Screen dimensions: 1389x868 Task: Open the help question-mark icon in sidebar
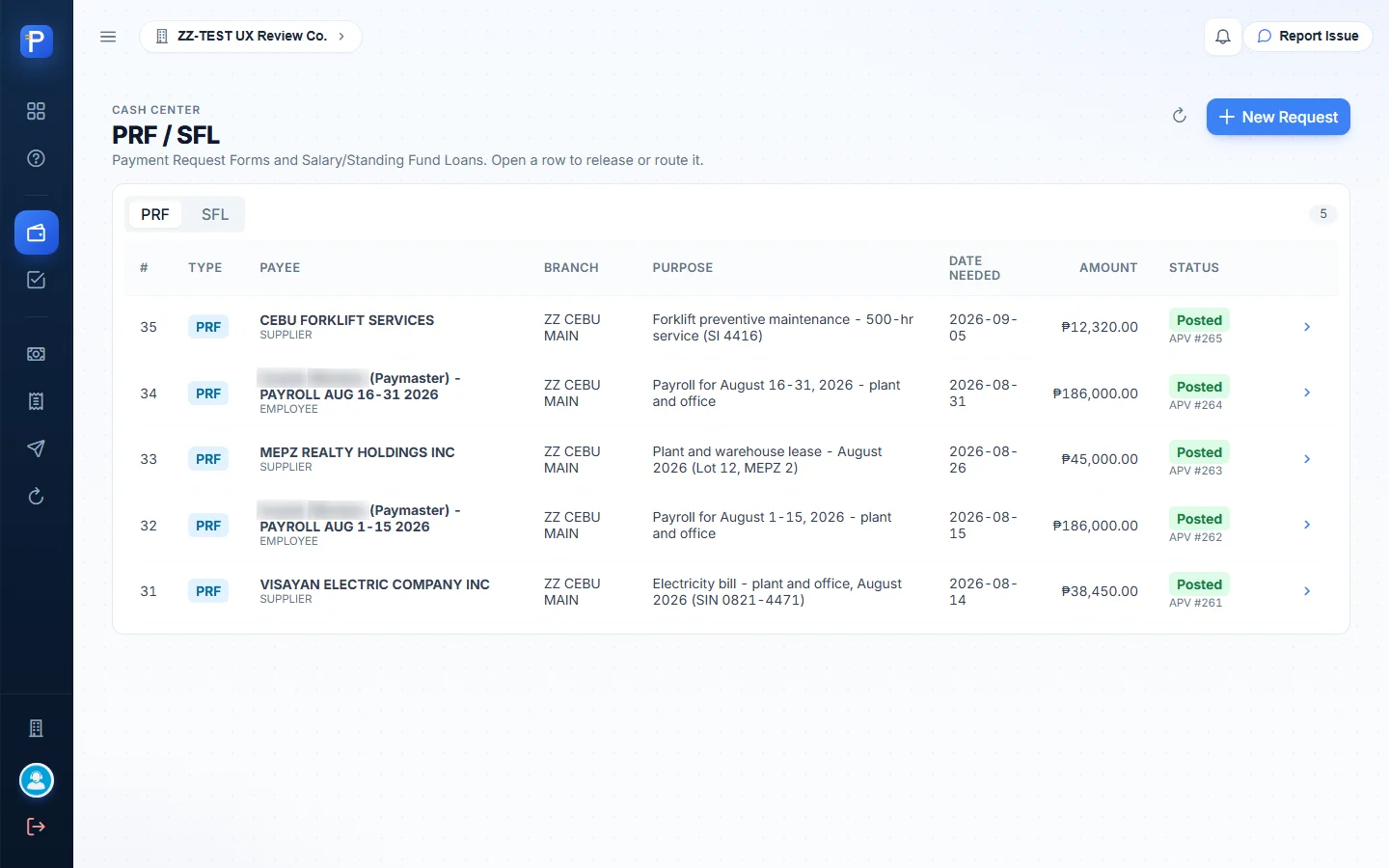click(x=36, y=158)
